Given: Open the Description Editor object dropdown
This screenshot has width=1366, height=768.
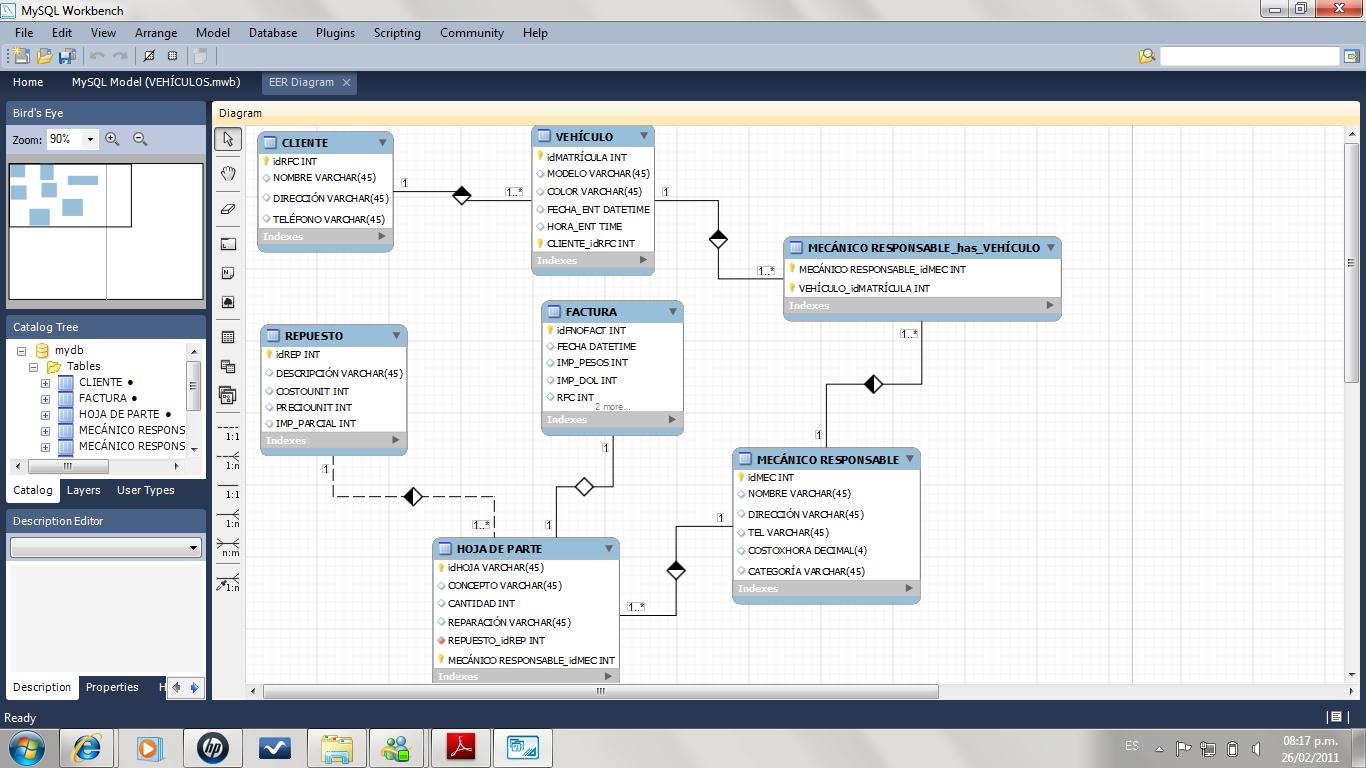Looking at the screenshot, I should (x=193, y=548).
